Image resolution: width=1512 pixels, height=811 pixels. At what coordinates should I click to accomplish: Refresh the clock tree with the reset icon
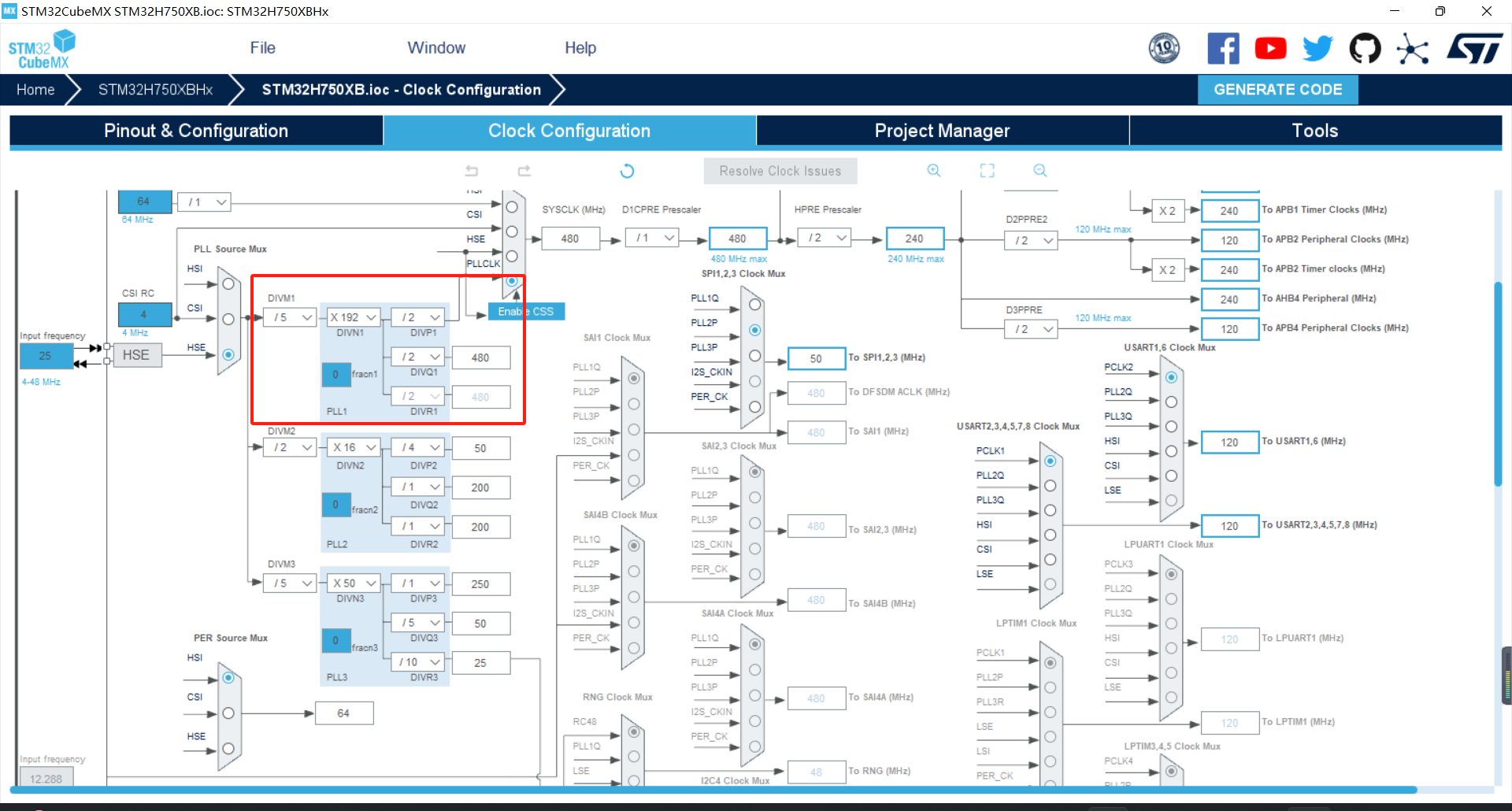(x=627, y=171)
